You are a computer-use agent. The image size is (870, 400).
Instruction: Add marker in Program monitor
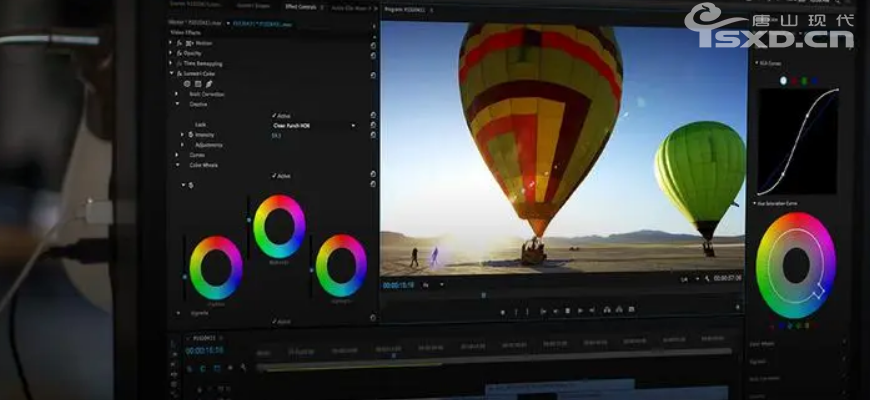[503, 312]
